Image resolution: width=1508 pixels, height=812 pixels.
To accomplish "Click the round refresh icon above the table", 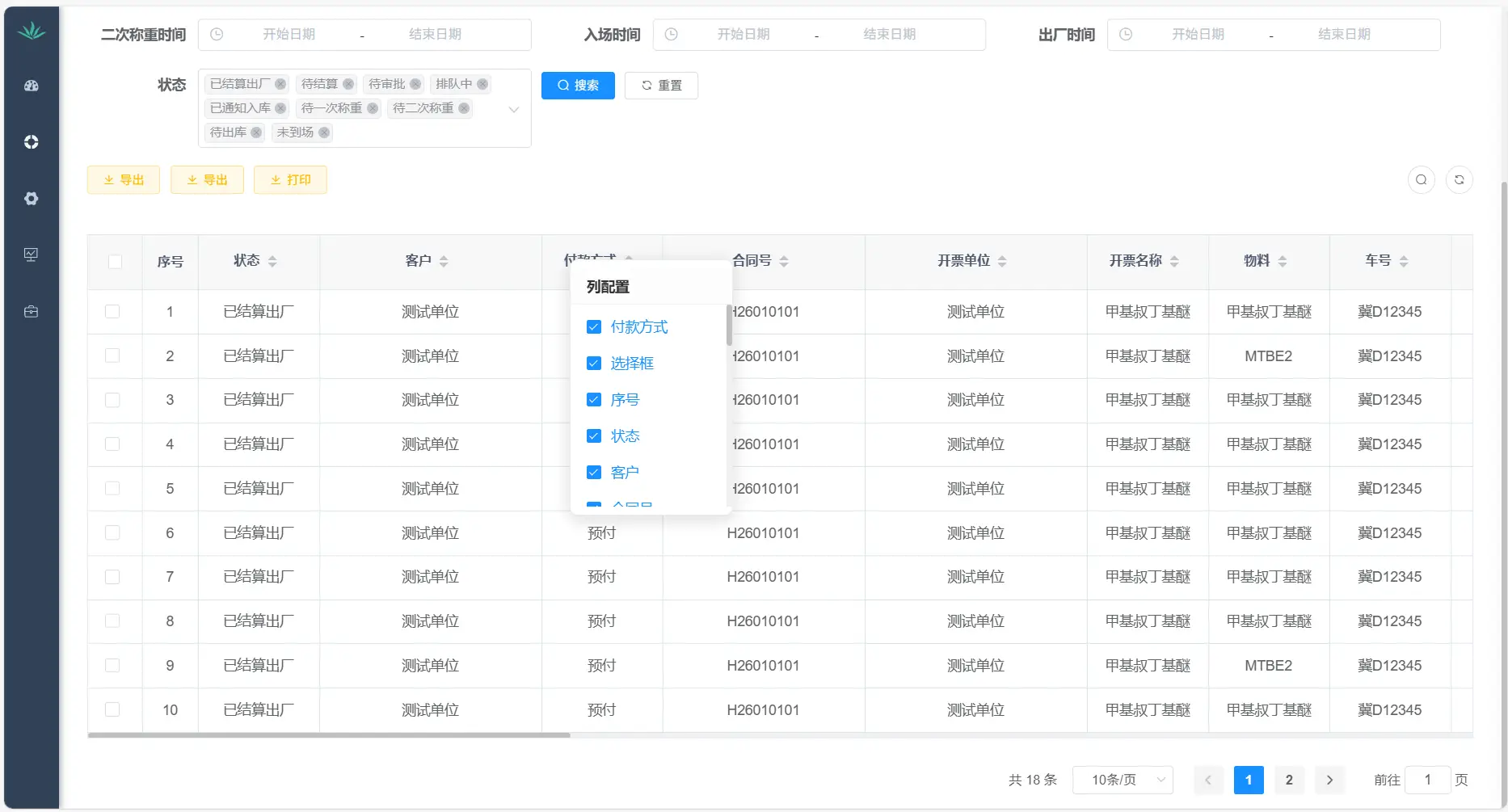I will (1459, 180).
